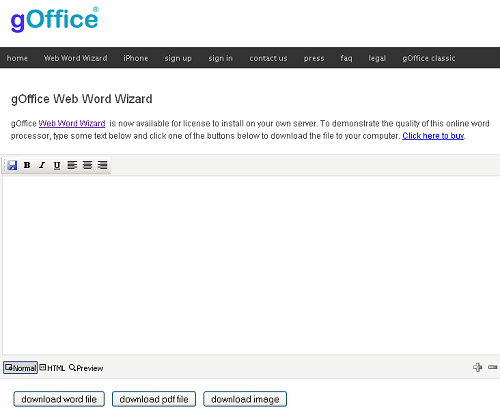Image resolution: width=500 pixels, height=414 pixels.
Task: Follow the Web Word Wizard link in paragraph
Action: (72, 123)
